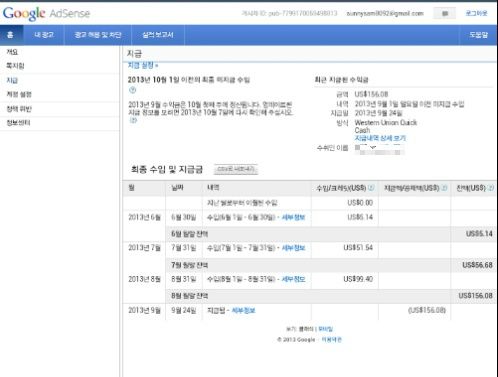Click the US$0.00 carried-over income cell
Screen dimensions: 498x377
click(x=360, y=203)
